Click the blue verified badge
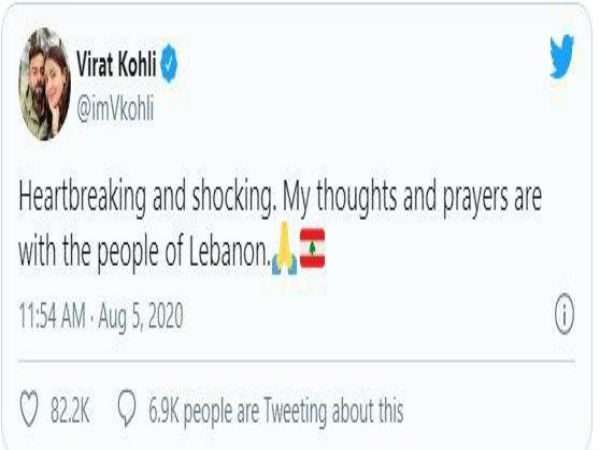 tap(169, 64)
